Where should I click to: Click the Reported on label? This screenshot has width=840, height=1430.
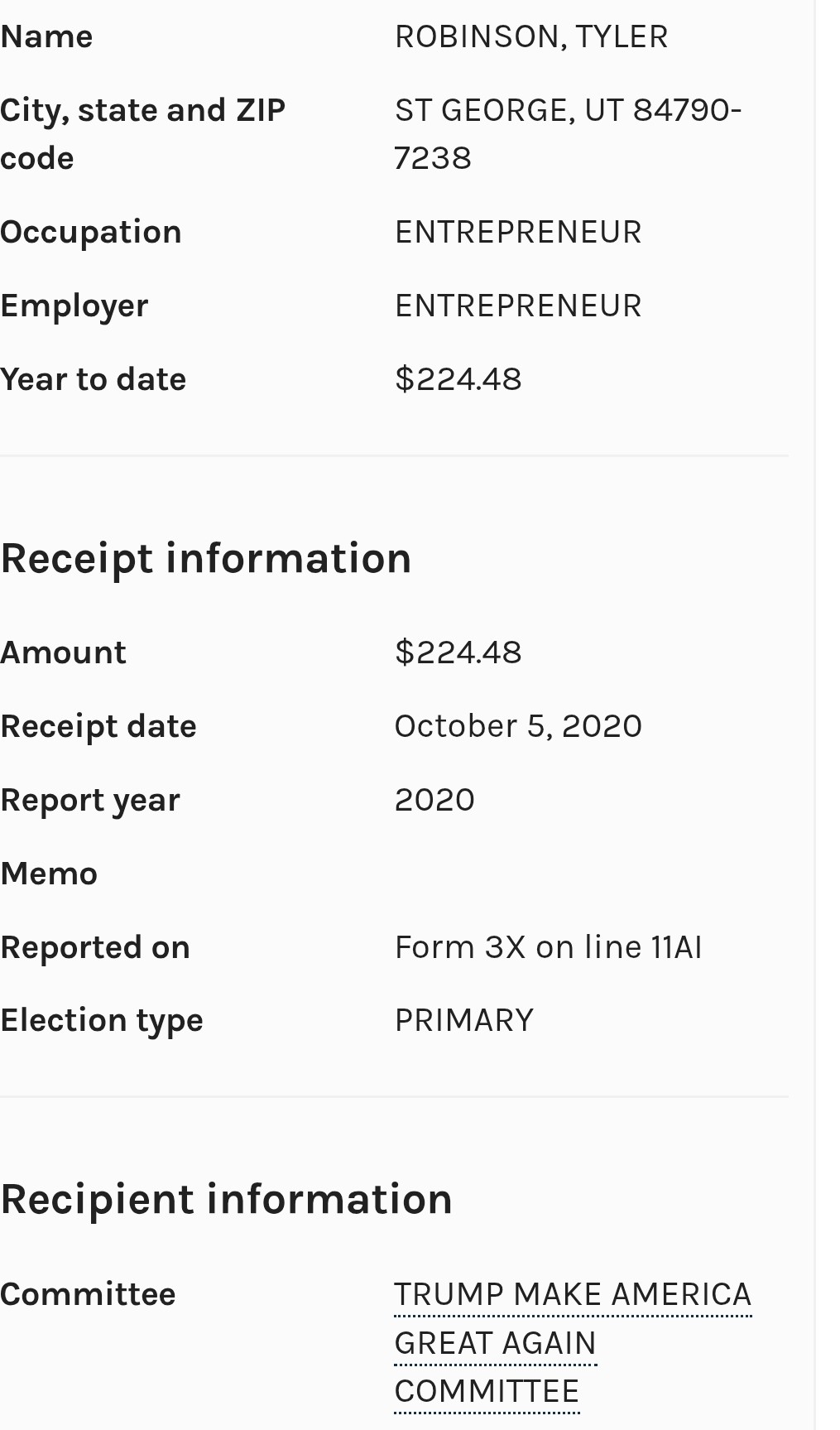click(95, 948)
